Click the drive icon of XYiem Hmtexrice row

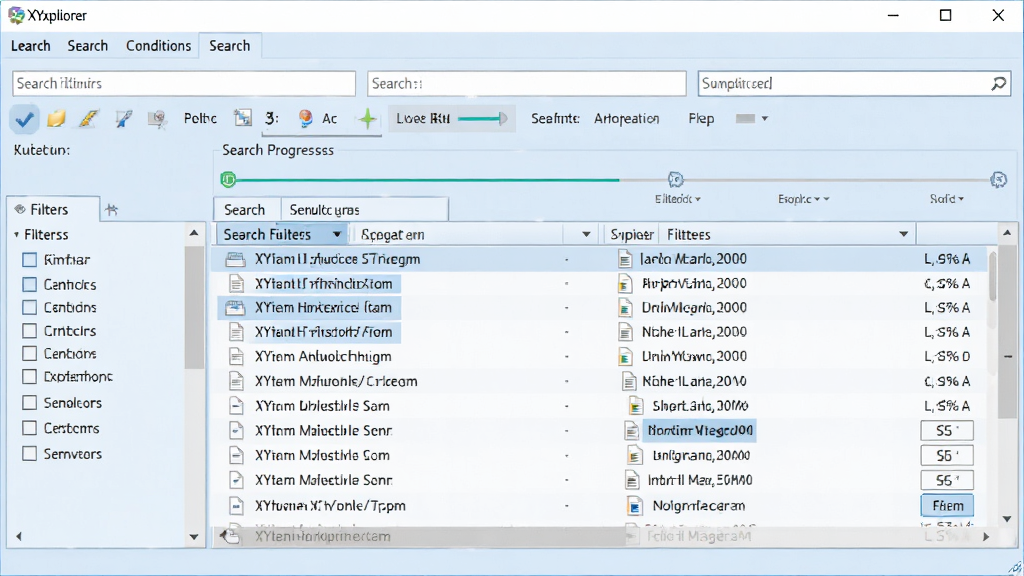tap(235, 308)
